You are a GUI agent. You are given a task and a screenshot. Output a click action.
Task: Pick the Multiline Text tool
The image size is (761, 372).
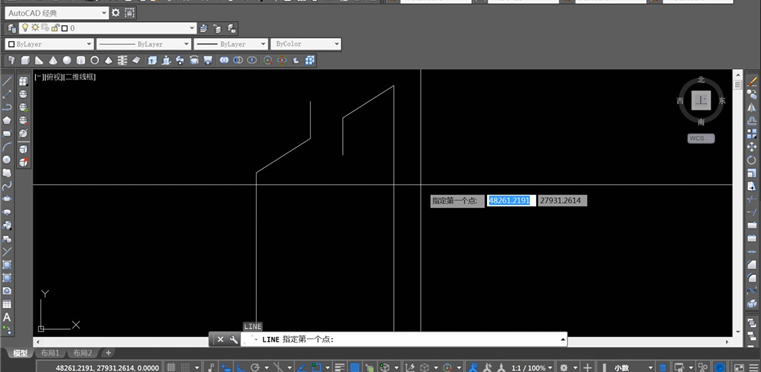click(7, 317)
